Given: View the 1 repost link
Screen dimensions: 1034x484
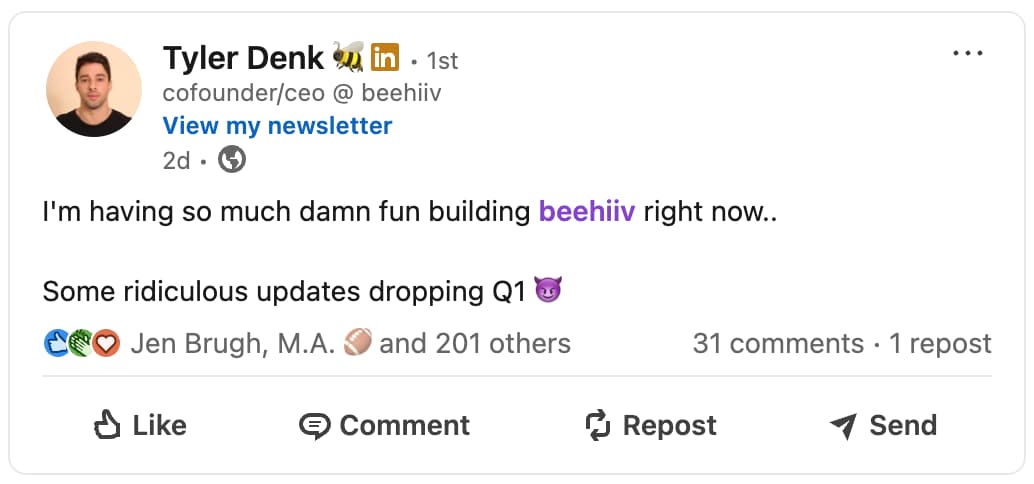Looking at the screenshot, I should pos(940,344).
